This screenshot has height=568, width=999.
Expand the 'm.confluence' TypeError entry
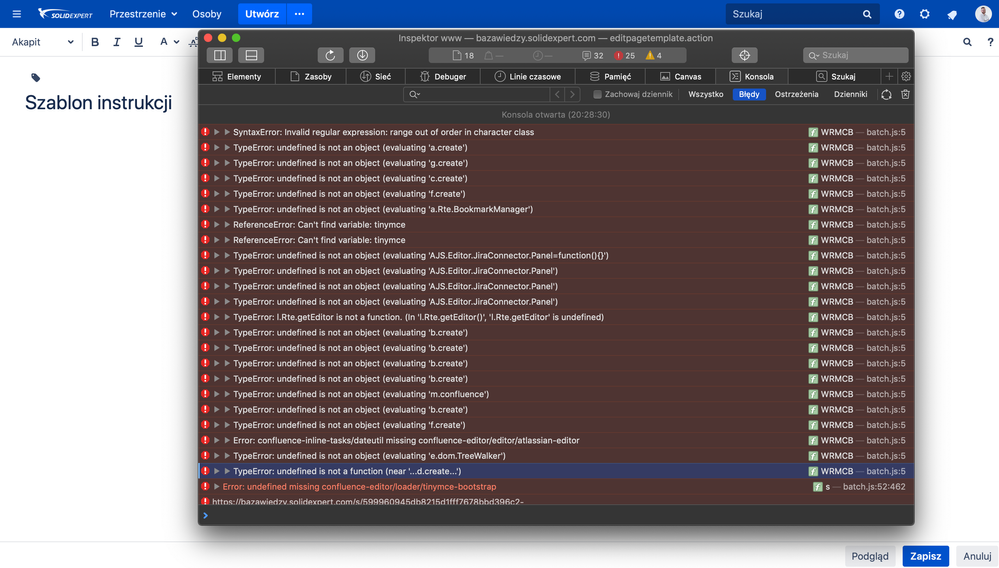[x=217, y=394]
